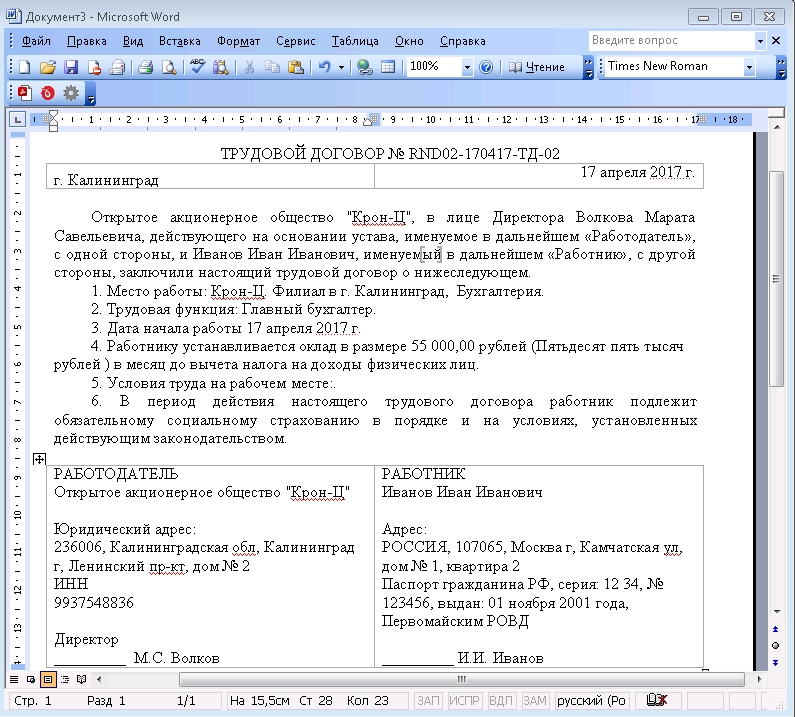Screen dimensions: 795x717
Task: Click the New Document icon
Action: [x=25, y=67]
